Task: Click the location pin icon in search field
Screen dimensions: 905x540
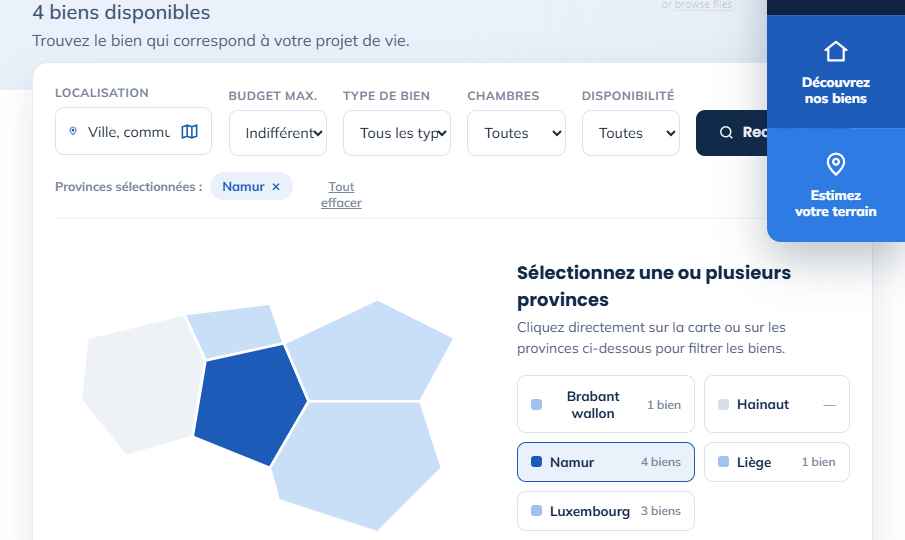Action: click(73, 131)
